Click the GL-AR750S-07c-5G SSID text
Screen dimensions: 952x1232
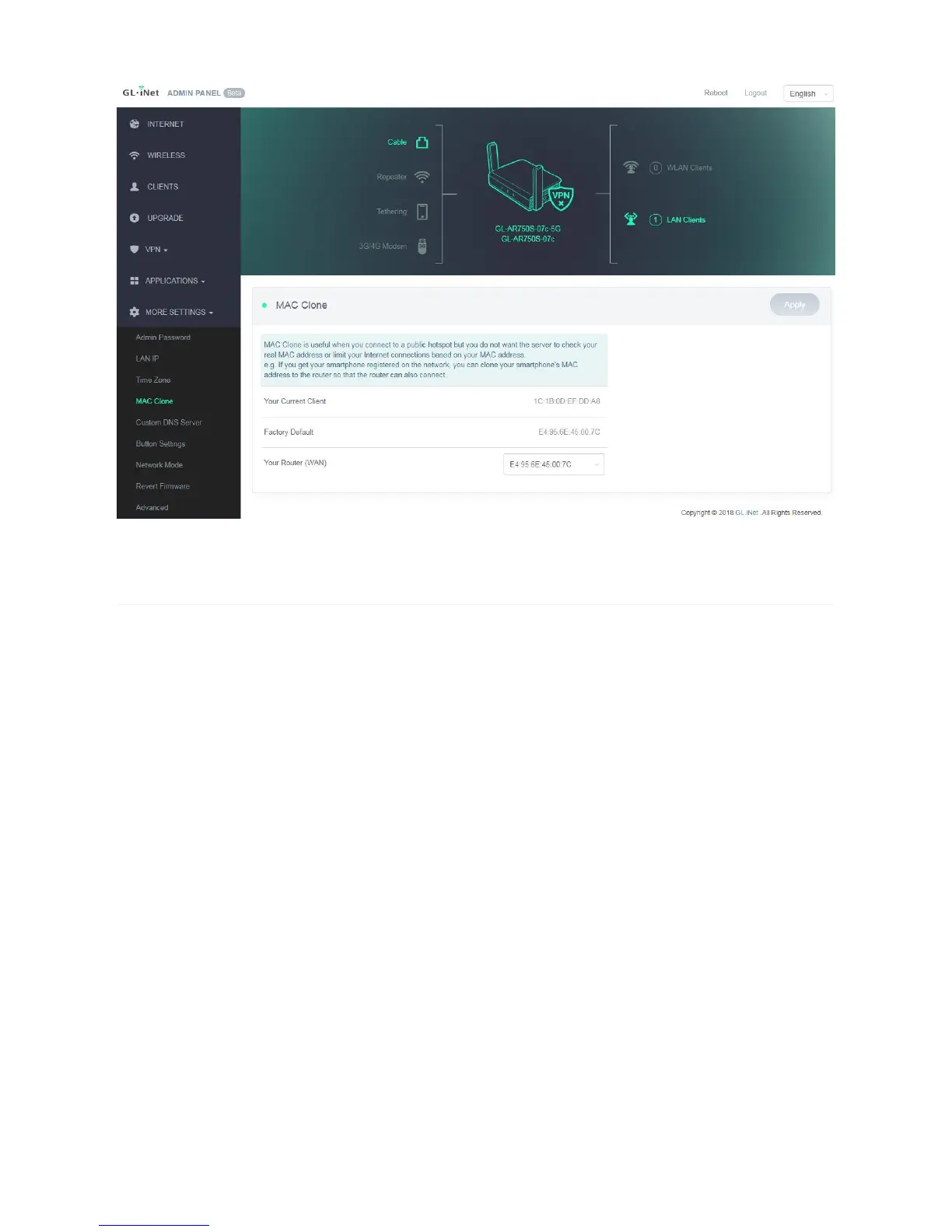click(528, 229)
